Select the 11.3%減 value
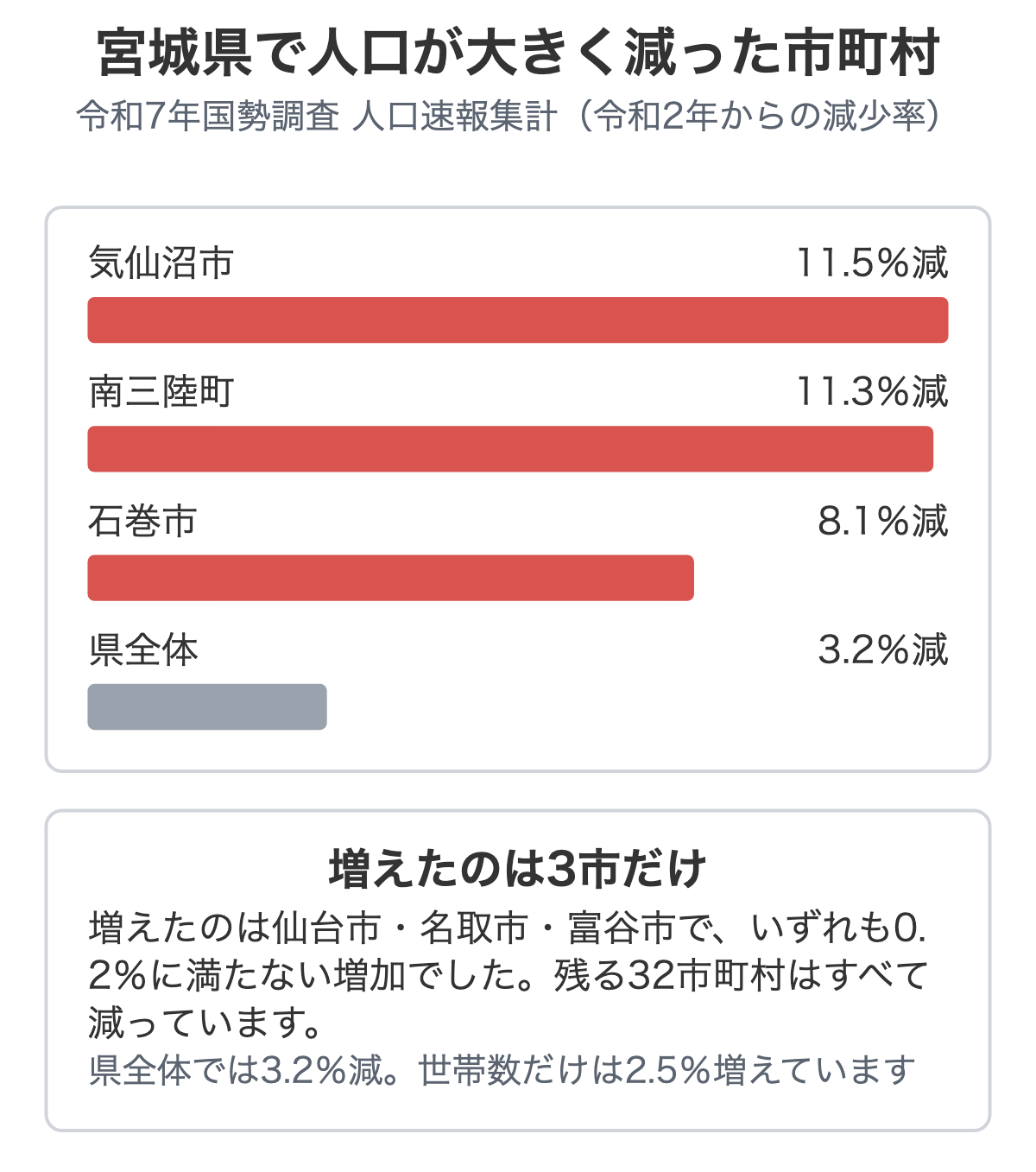This screenshot has width=1036, height=1172. (872, 391)
